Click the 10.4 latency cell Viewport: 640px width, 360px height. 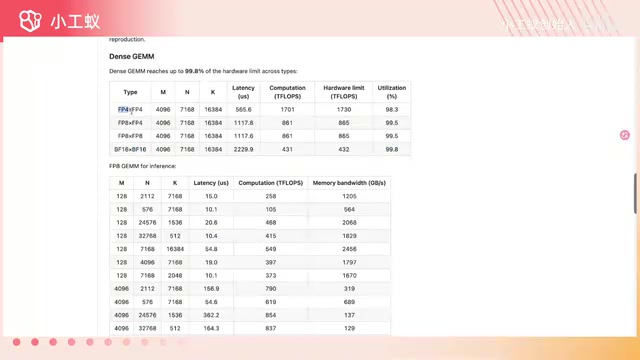pyautogui.click(x=211, y=236)
